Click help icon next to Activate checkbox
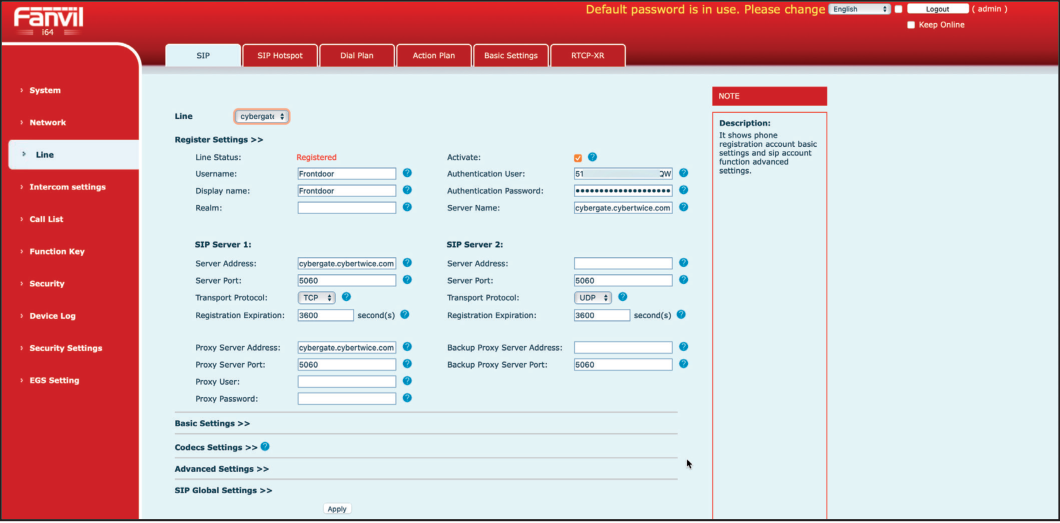1060x523 pixels. [x=593, y=157]
